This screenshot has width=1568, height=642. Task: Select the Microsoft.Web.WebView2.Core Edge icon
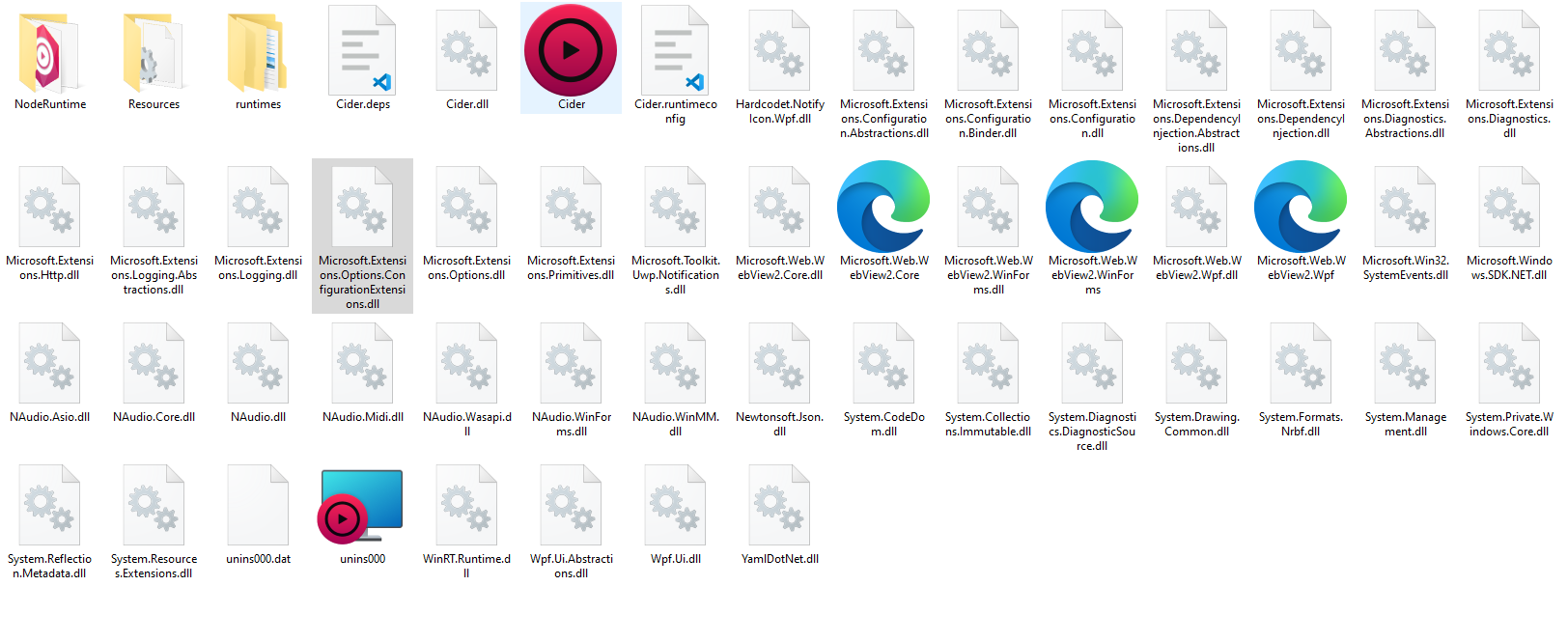(883, 207)
